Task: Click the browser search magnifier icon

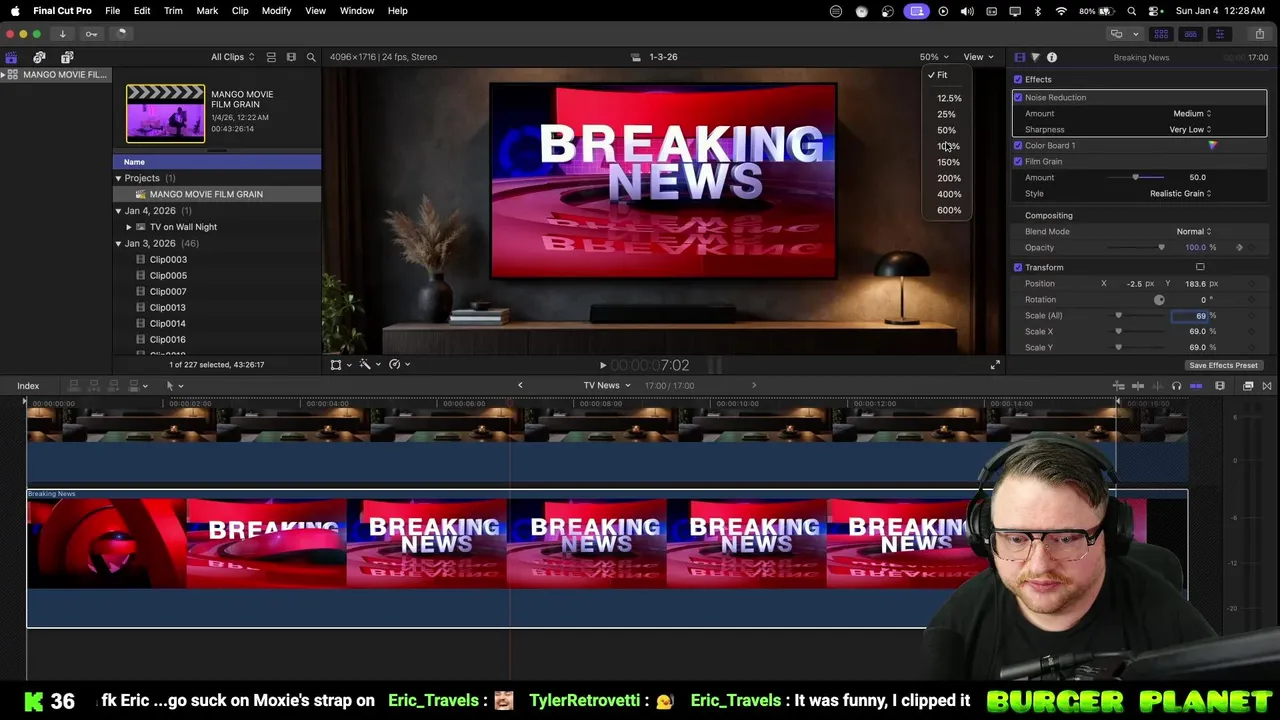Action: tap(311, 57)
